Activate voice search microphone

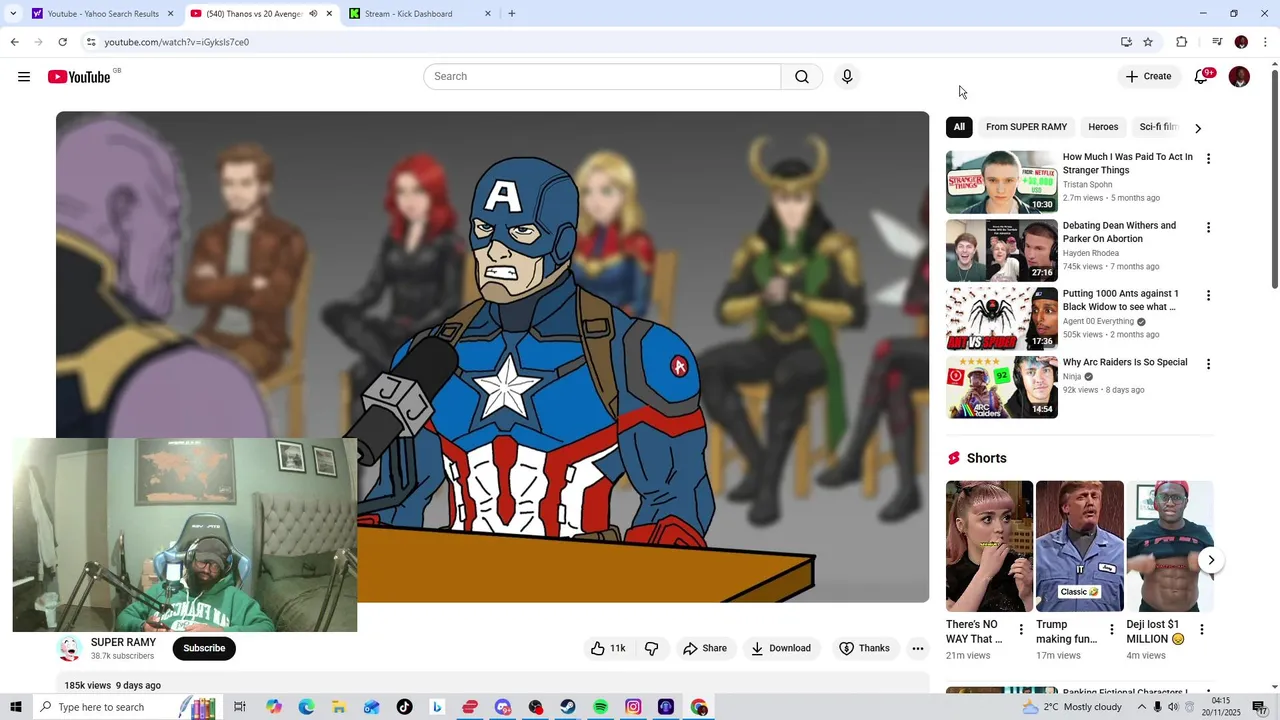tap(847, 77)
